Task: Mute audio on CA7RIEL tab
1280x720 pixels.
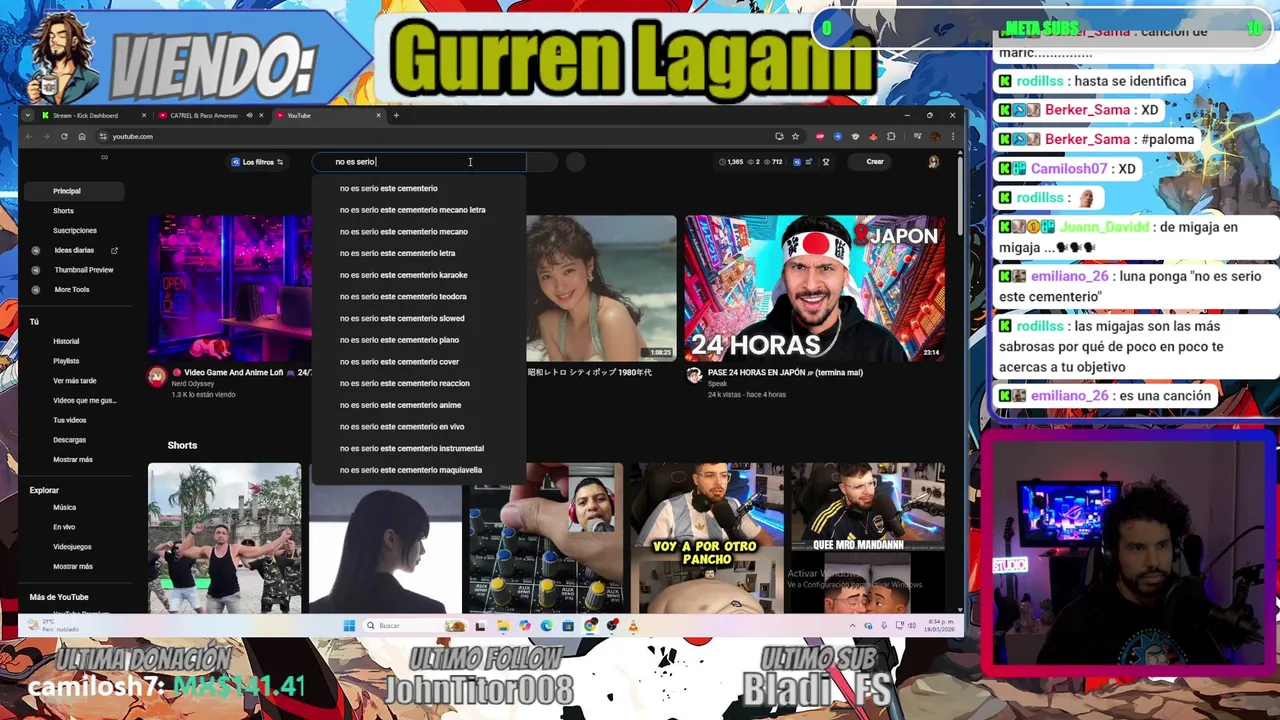Action: (x=249, y=115)
